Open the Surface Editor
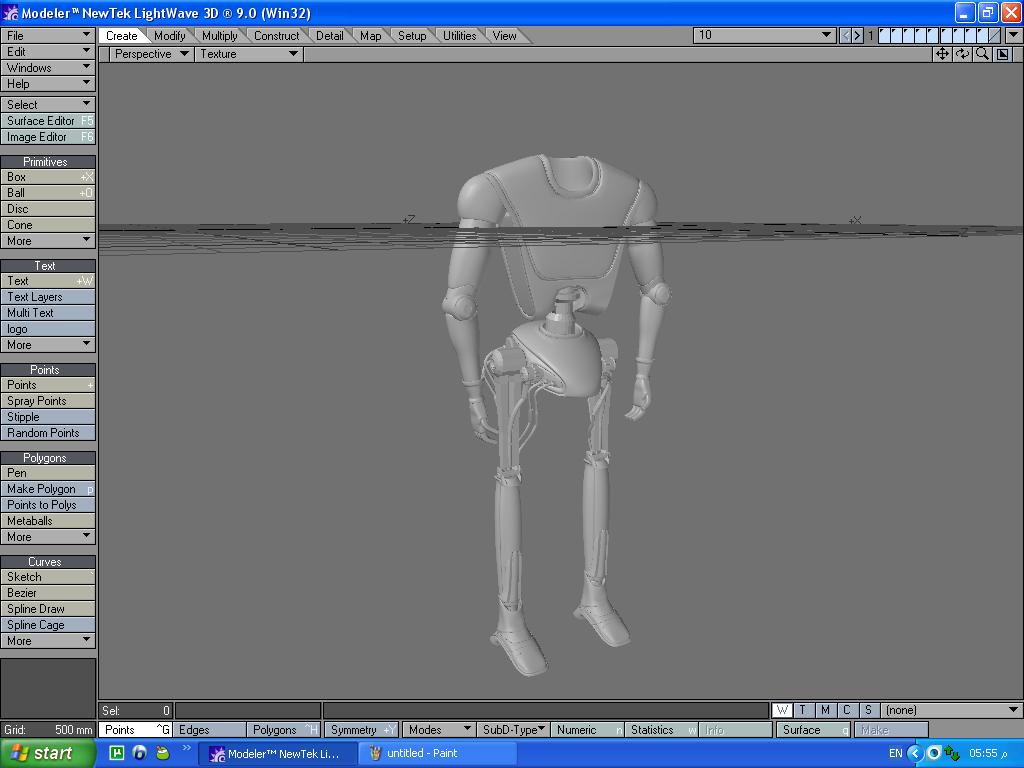 [x=48, y=121]
